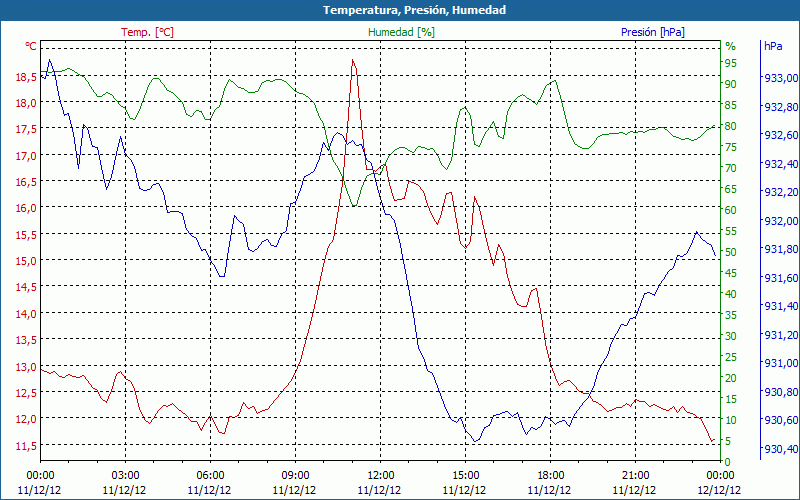
Task: Click the "15,5" temperature axis value
Action: tap(26, 235)
